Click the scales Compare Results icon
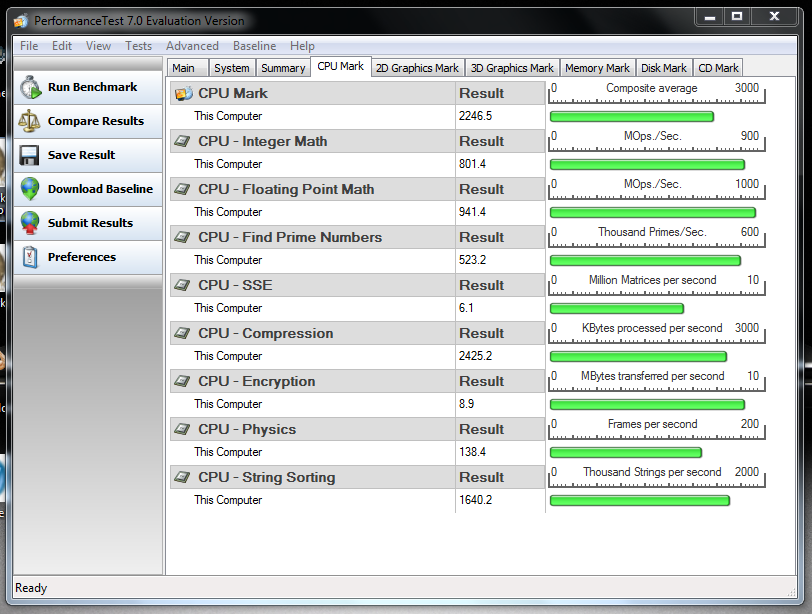Viewport: 812px width, 614px height. 30,122
